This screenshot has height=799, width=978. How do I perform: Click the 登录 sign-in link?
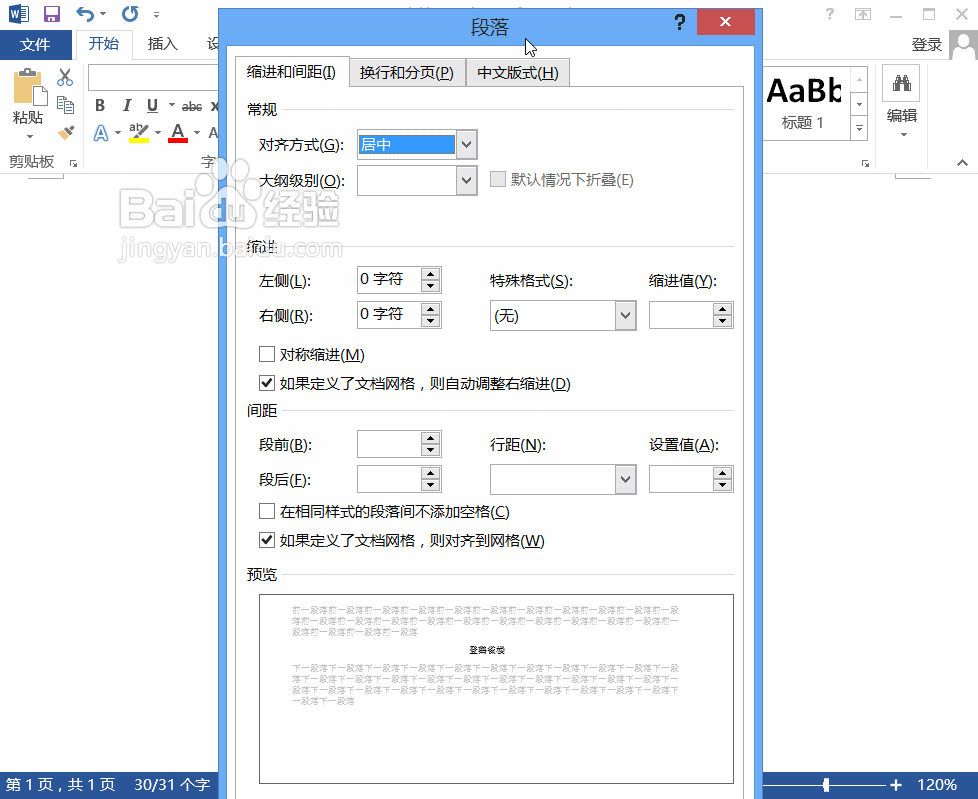[926, 44]
